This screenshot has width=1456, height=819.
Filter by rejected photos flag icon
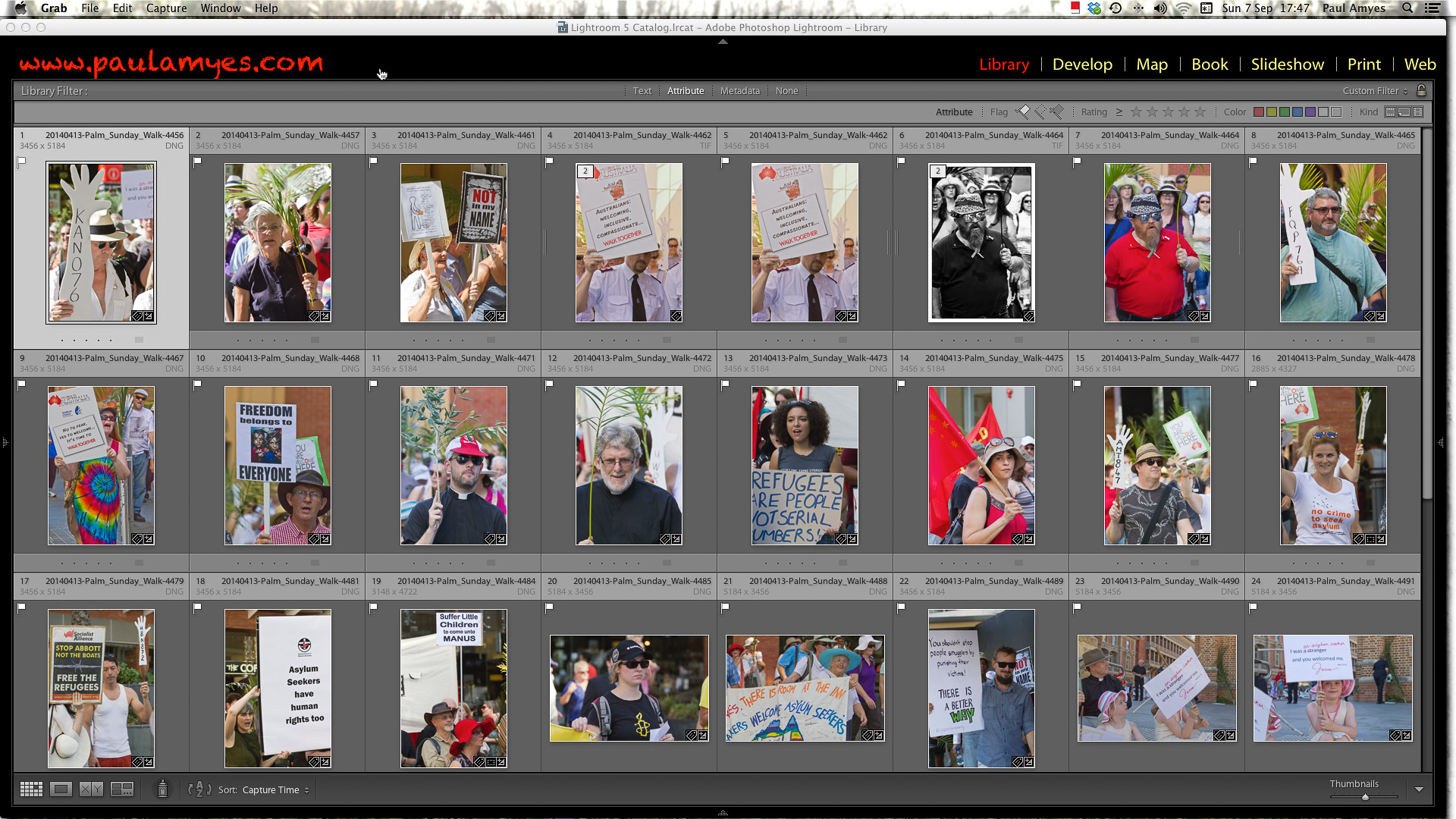1056,111
